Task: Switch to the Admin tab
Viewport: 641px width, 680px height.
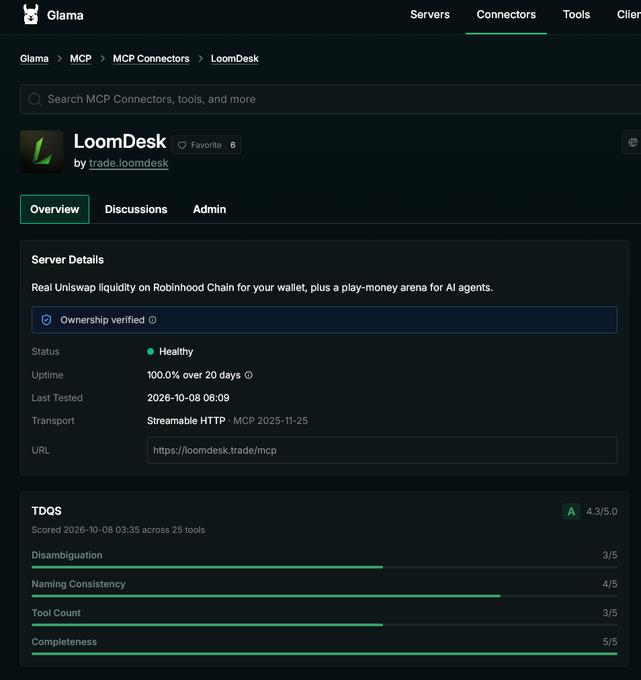Action: click(209, 209)
